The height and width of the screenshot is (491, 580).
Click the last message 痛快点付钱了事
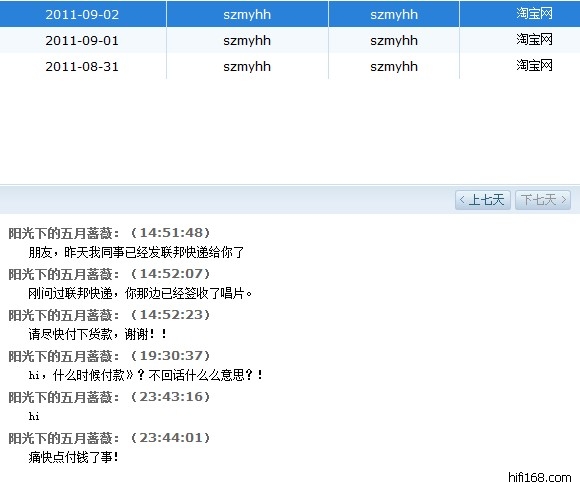74,458
